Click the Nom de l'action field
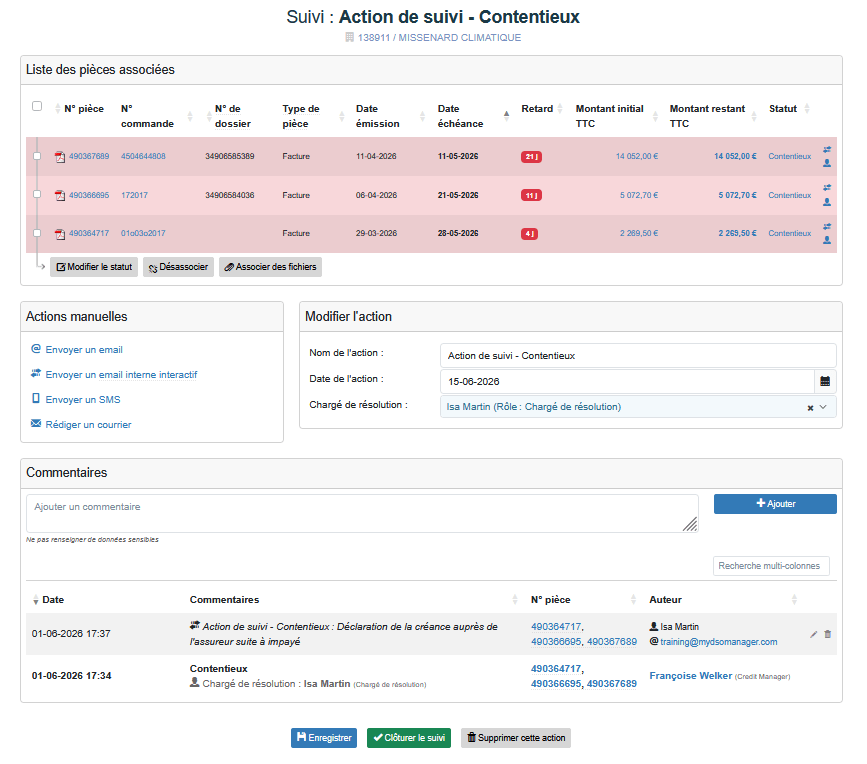 (x=638, y=355)
